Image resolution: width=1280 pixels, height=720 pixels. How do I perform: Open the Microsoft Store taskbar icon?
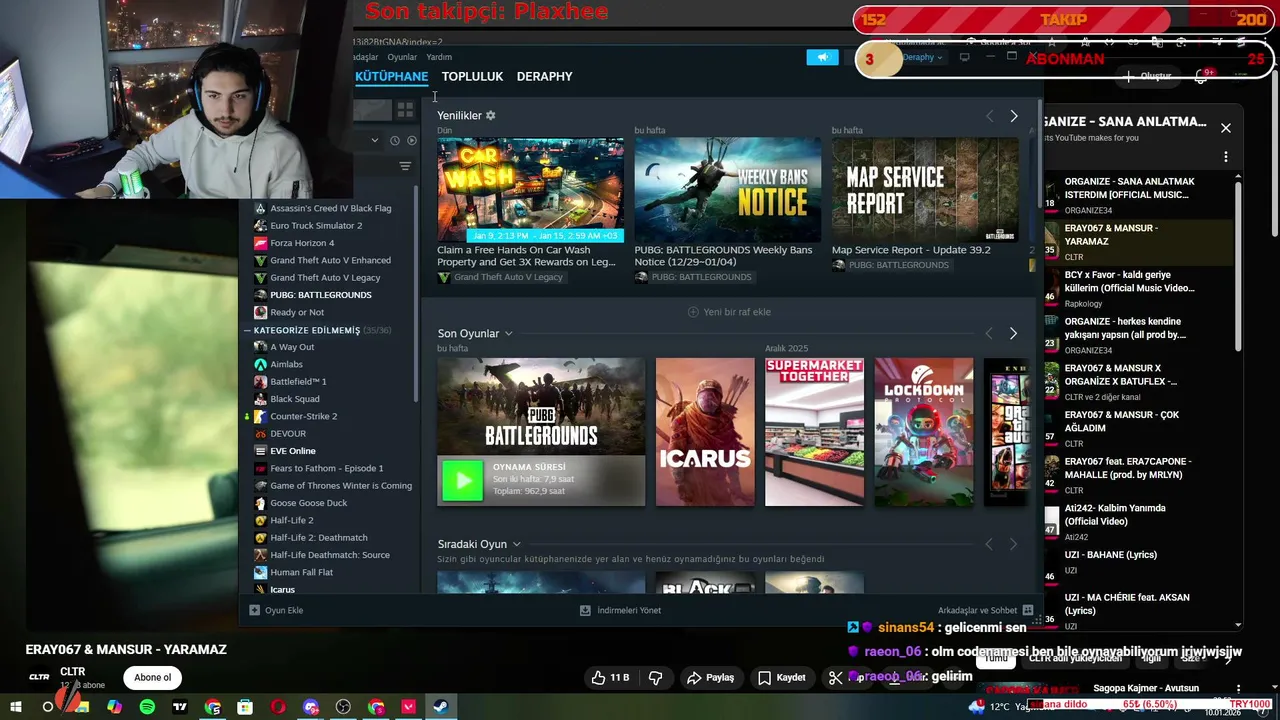click(x=245, y=707)
